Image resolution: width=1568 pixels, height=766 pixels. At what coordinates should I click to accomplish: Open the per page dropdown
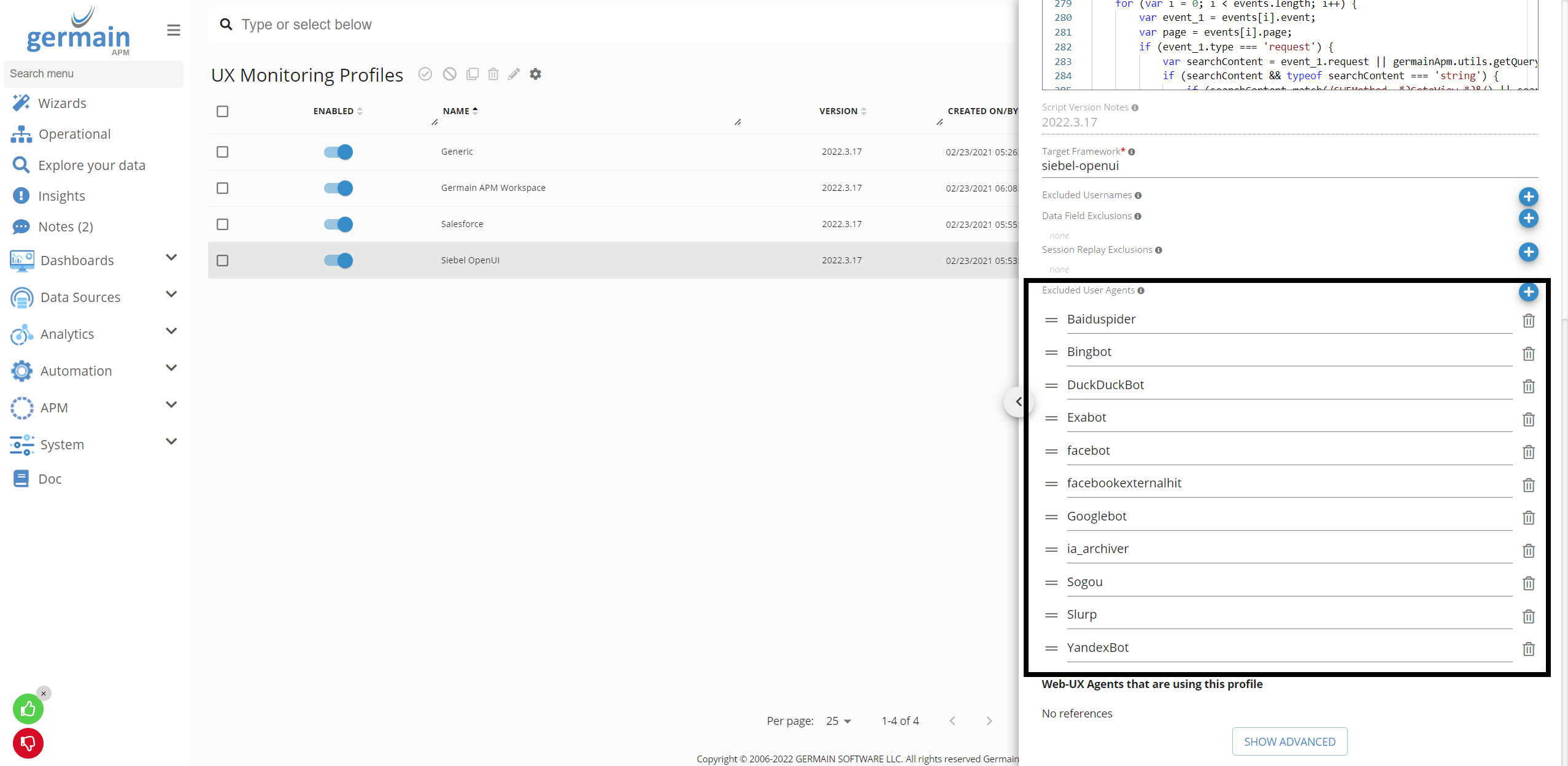(838, 721)
